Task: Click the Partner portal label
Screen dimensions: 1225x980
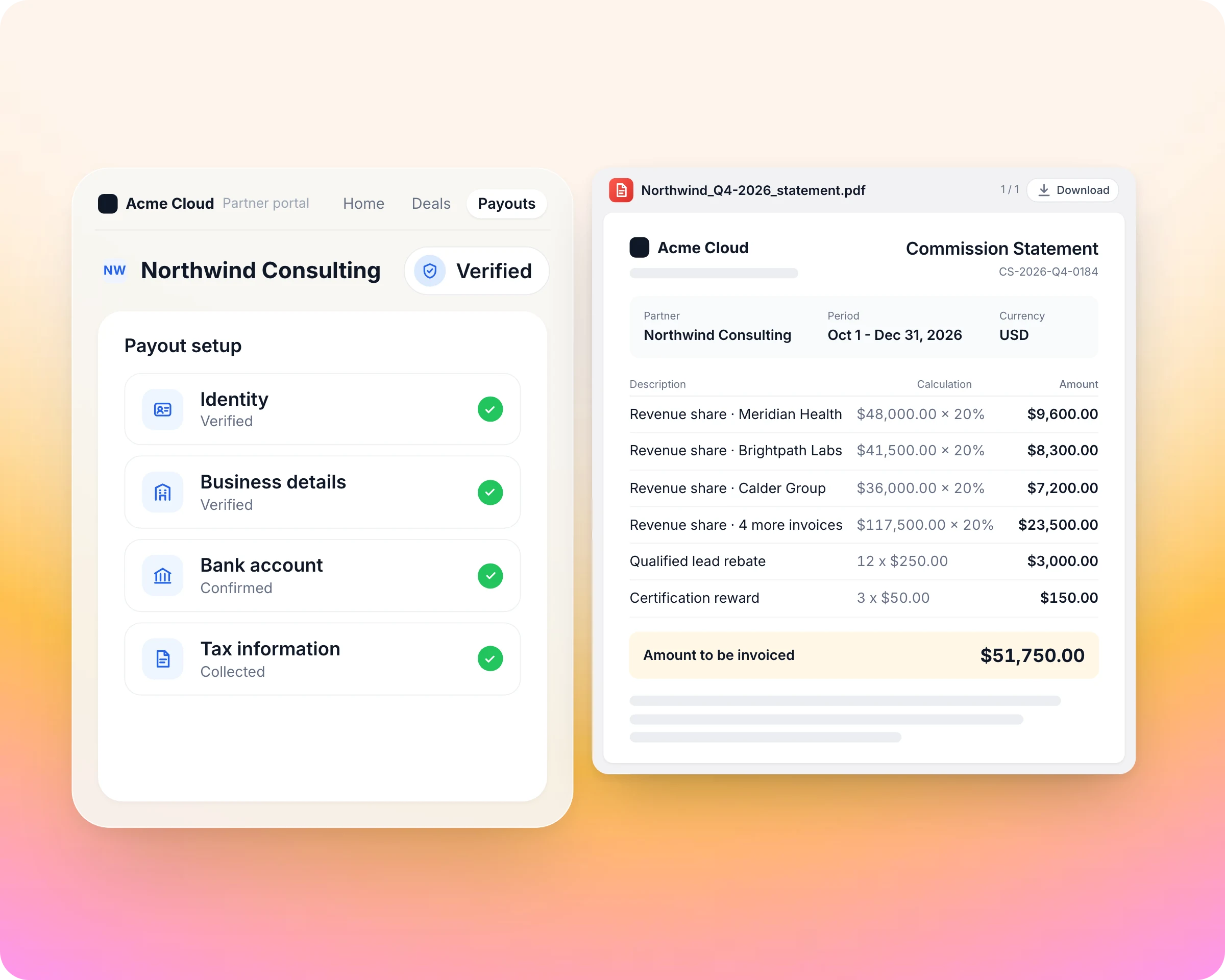Action: pyautogui.click(x=266, y=203)
